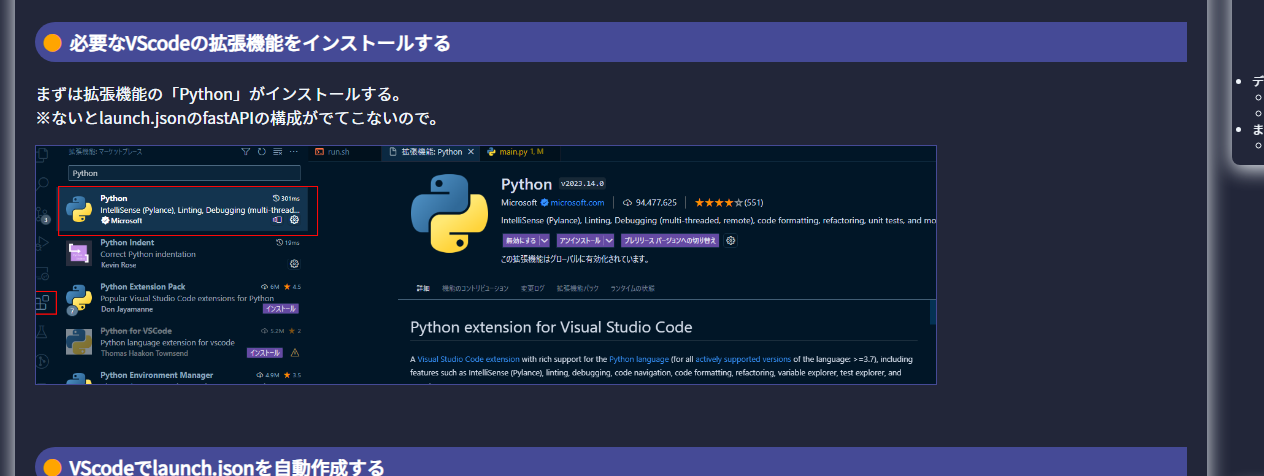Click the large Python logo in details
Image resolution: width=1264 pixels, height=476 pixels.
tap(449, 213)
